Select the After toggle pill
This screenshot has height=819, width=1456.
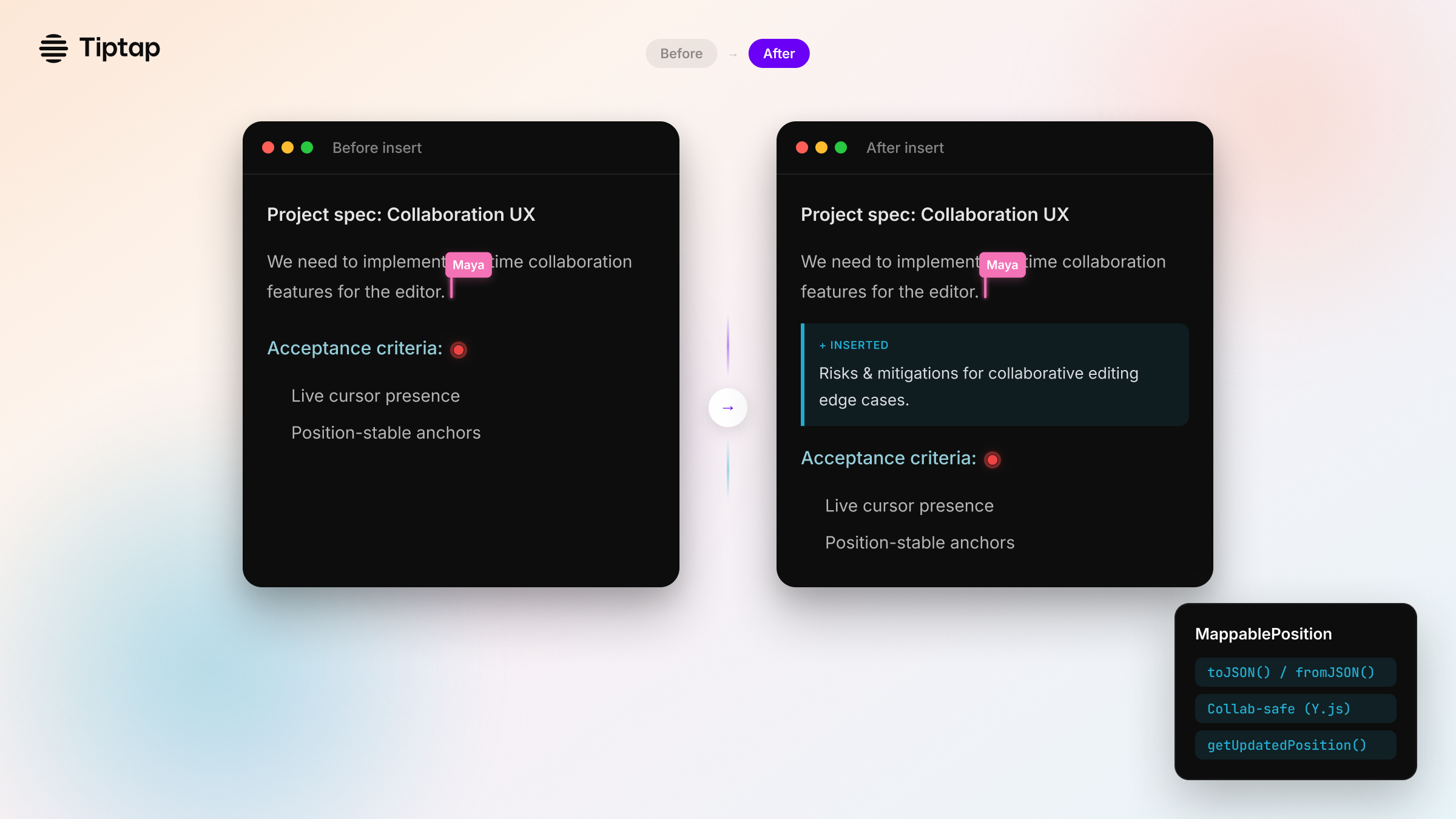pyautogui.click(x=779, y=53)
